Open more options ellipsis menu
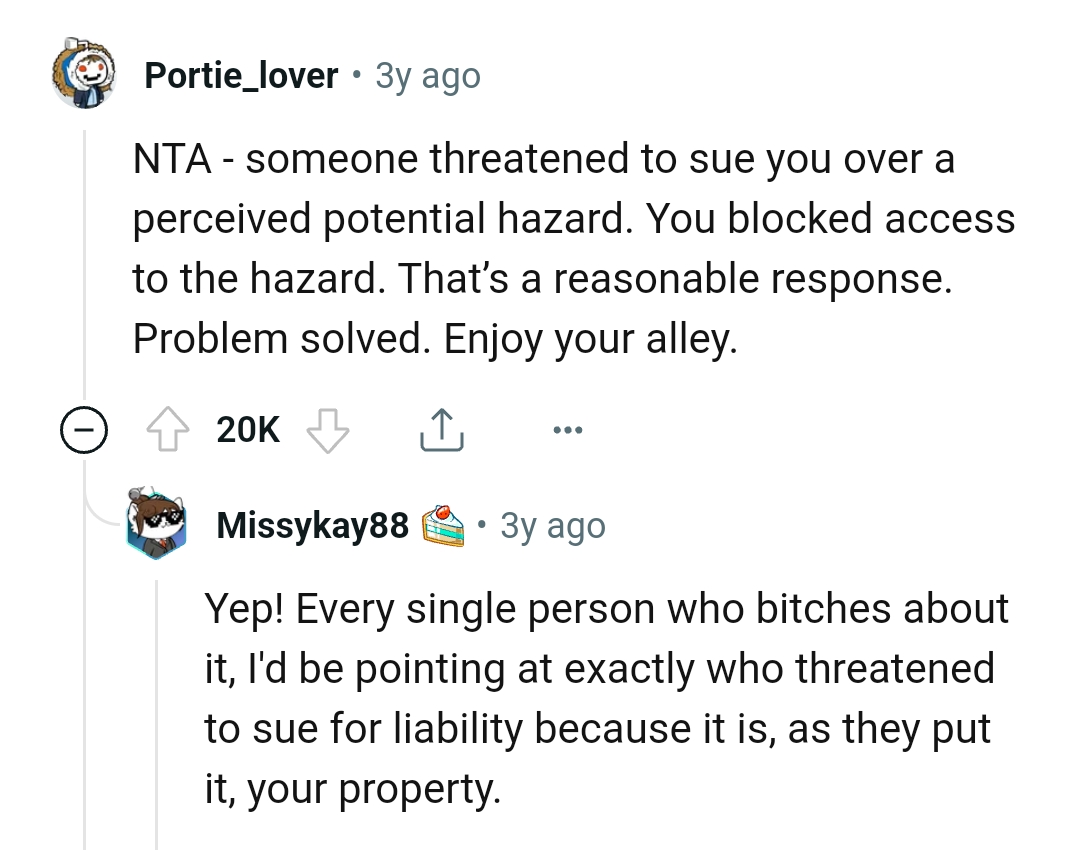This screenshot has height=850, width=1079. pos(566,431)
